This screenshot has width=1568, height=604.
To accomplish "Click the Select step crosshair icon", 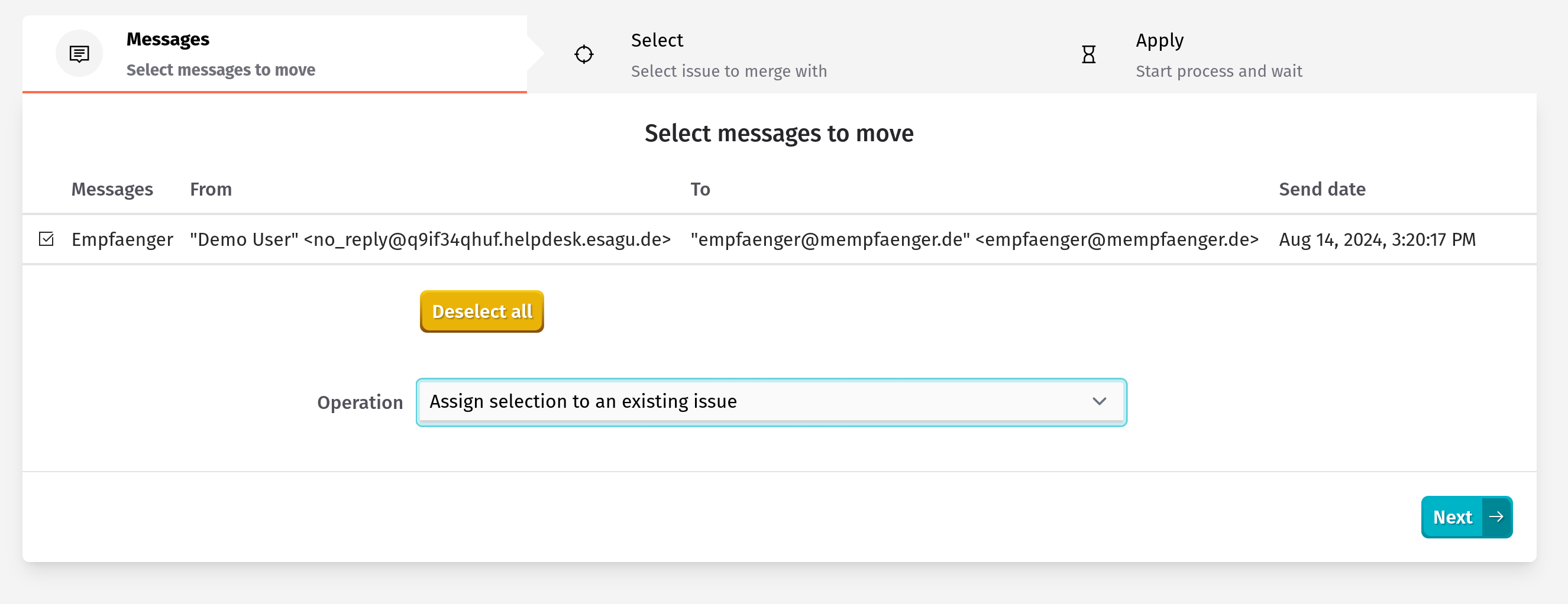I will 584,54.
